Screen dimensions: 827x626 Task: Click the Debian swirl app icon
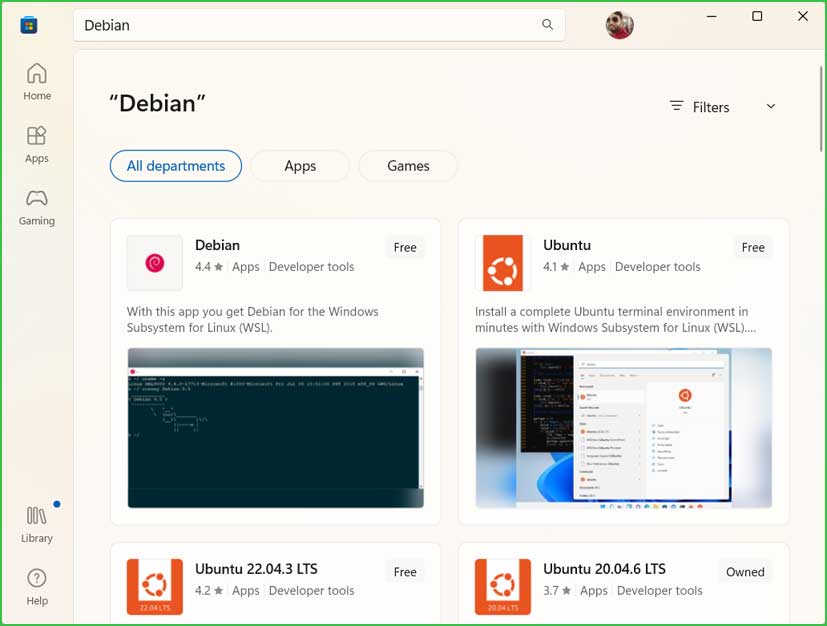(x=155, y=263)
